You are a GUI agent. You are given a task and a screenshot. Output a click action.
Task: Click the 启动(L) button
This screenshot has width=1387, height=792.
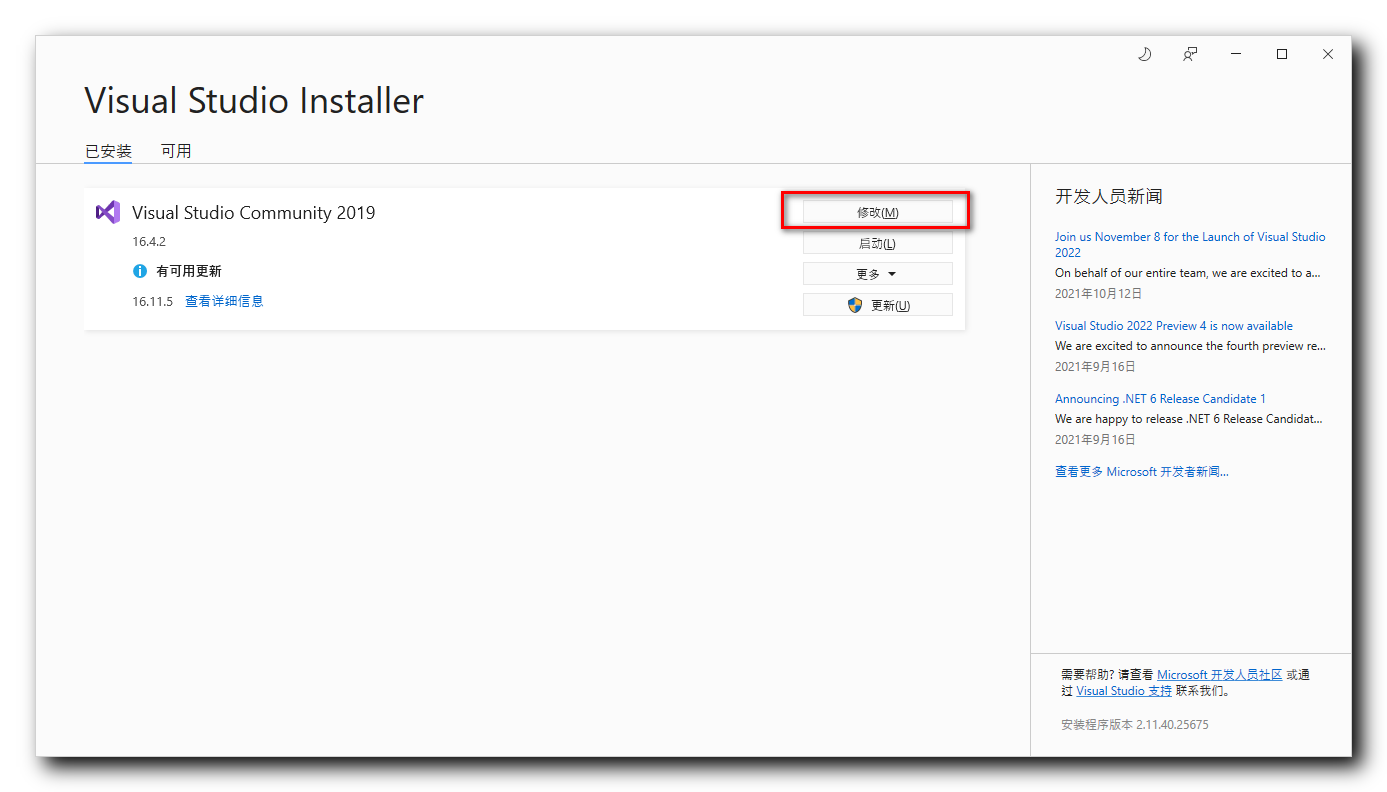pyautogui.click(x=878, y=243)
